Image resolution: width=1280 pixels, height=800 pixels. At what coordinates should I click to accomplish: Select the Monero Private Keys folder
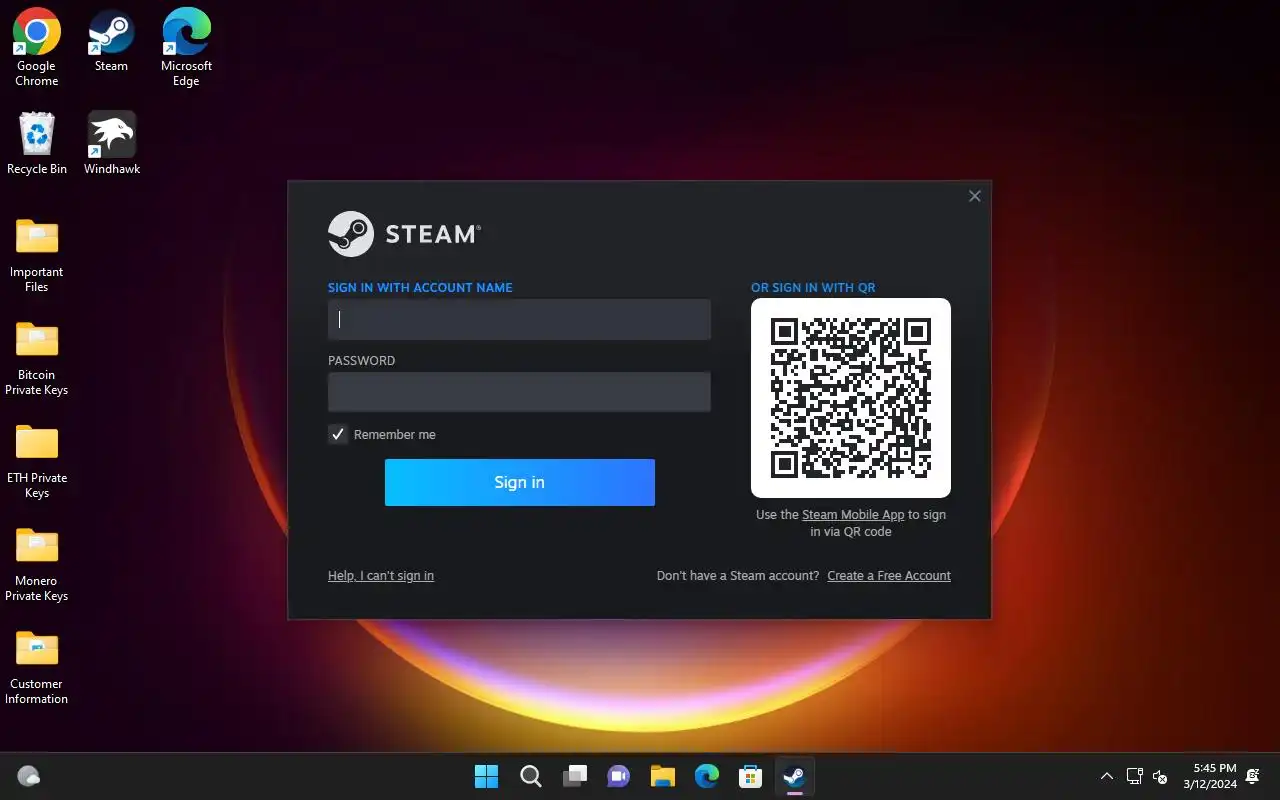[x=37, y=564]
